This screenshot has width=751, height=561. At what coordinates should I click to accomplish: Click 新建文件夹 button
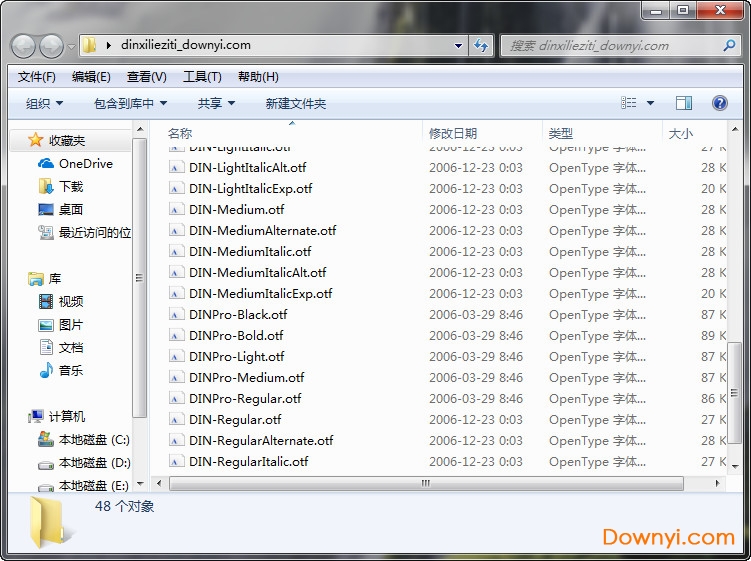tap(296, 103)
